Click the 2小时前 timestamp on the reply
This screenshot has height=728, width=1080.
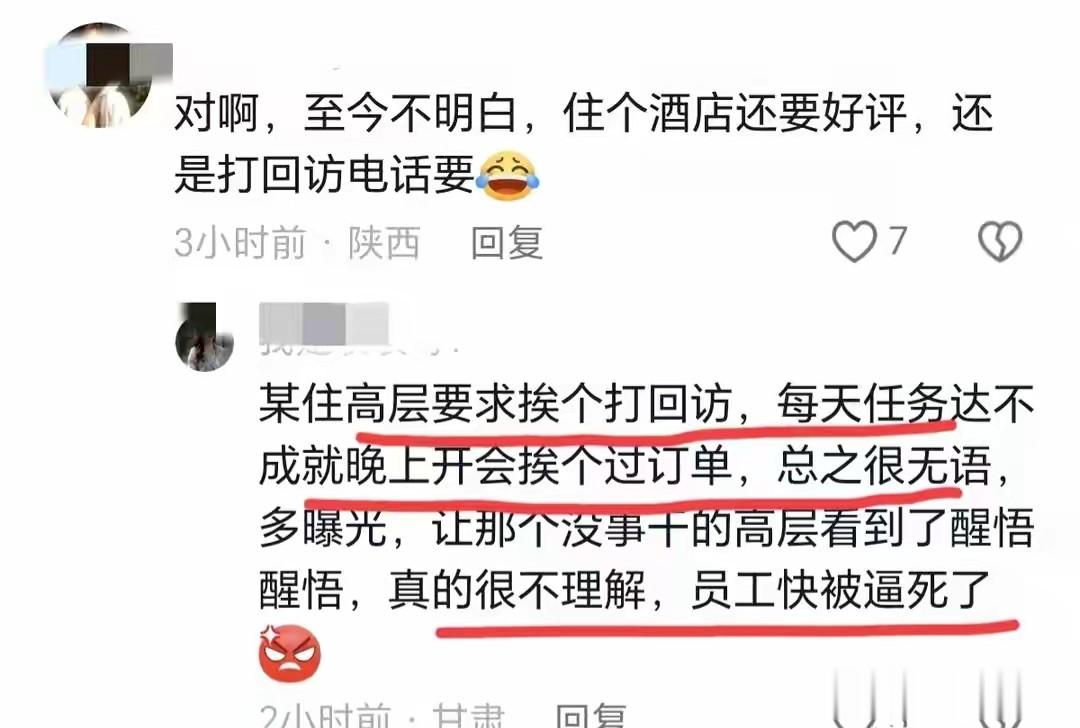tap(325, 716)
